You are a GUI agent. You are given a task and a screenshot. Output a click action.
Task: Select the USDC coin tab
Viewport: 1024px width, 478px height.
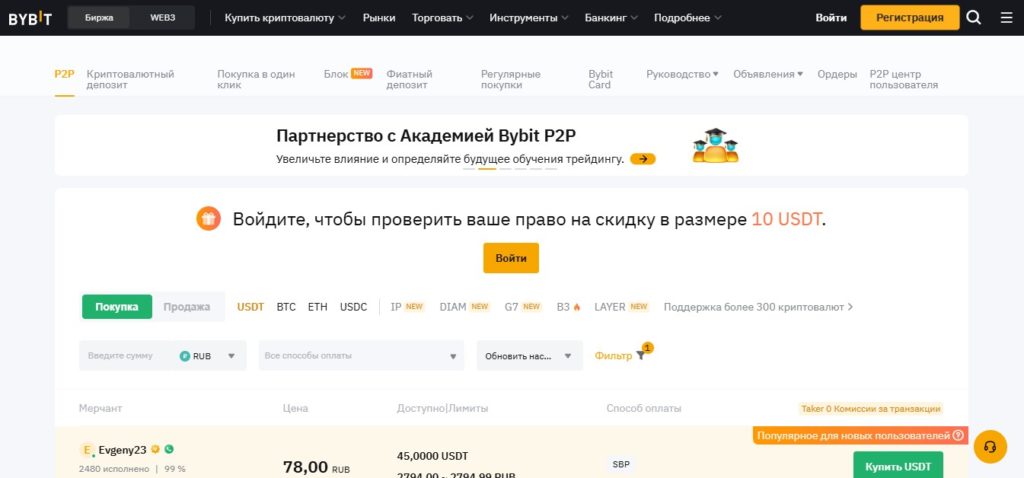tap(353, 307)
